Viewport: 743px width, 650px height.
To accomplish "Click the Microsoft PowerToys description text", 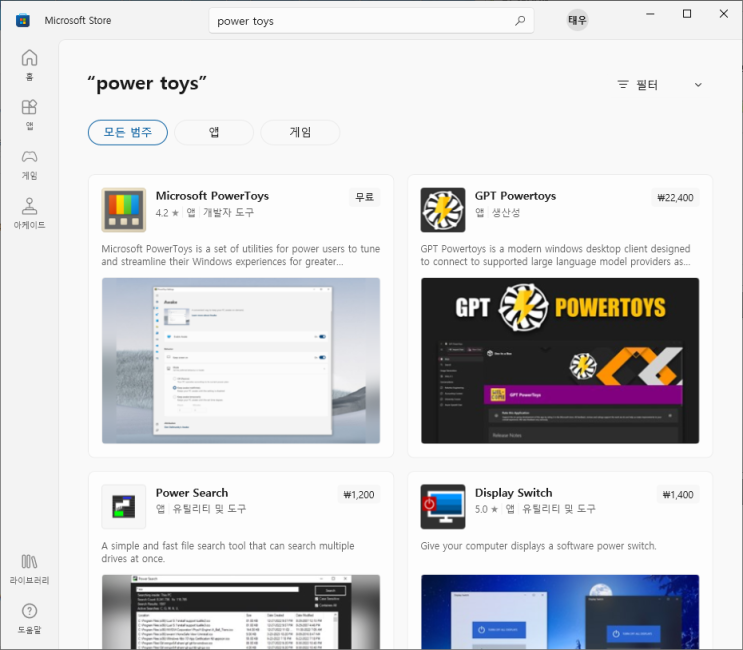I will click(241, 255).
